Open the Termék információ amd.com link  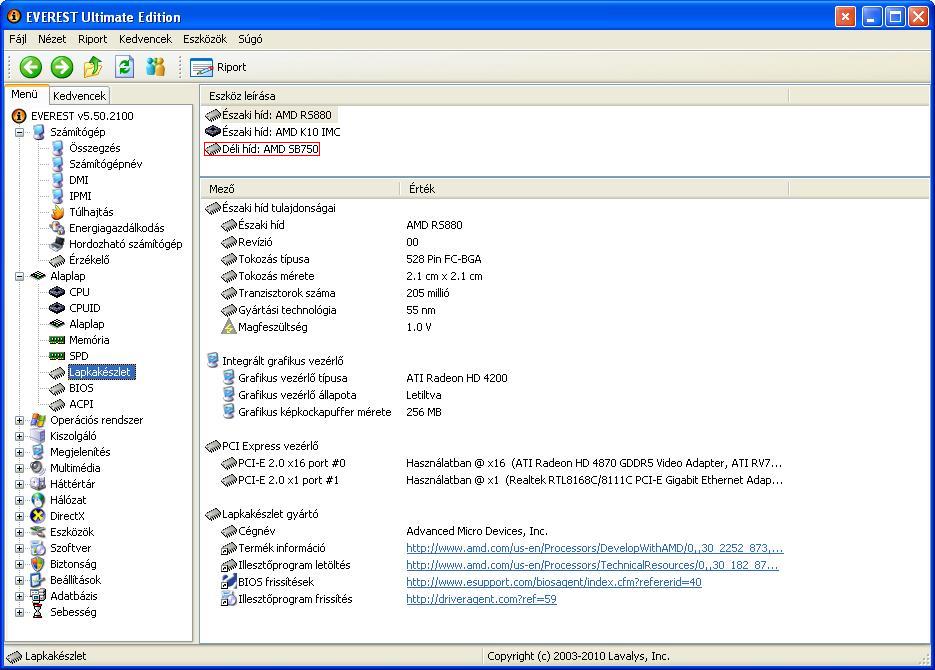tap(595, 548)
